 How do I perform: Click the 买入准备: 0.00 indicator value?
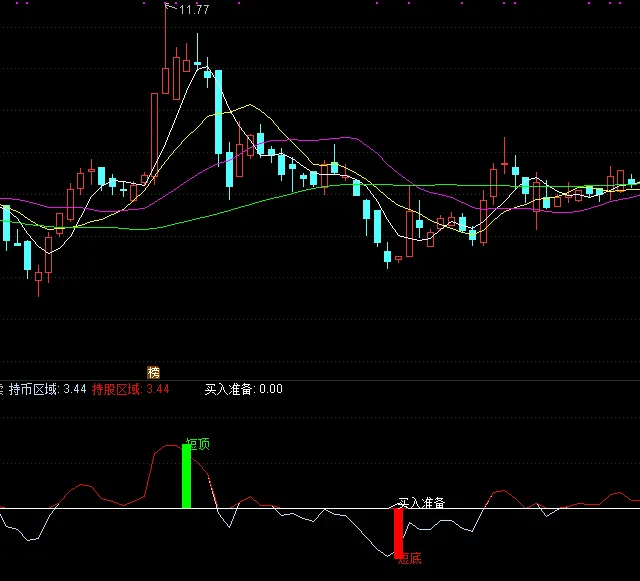pyautogui.click(x=243, y=389)
